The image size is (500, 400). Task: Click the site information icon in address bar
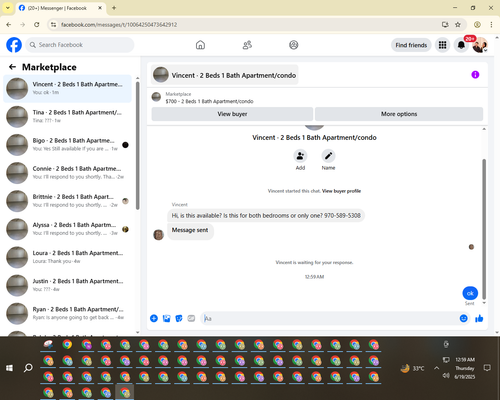pos(53,25)
